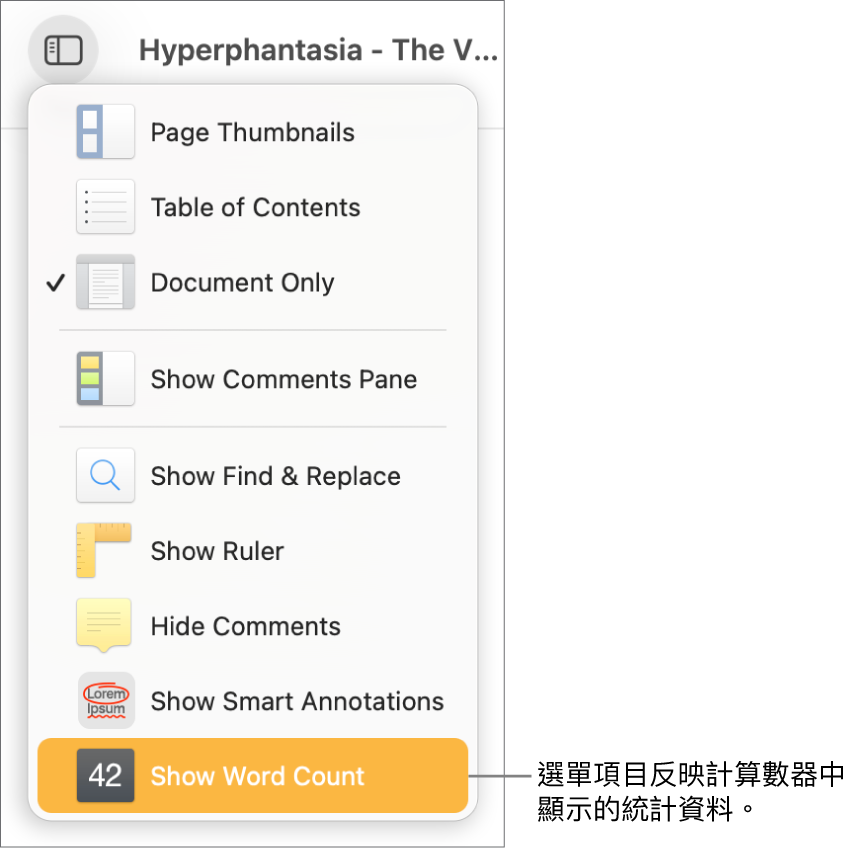Enable Show Ruler option
This screenshot has width=862, height=849.
click(x=217, y=552)
